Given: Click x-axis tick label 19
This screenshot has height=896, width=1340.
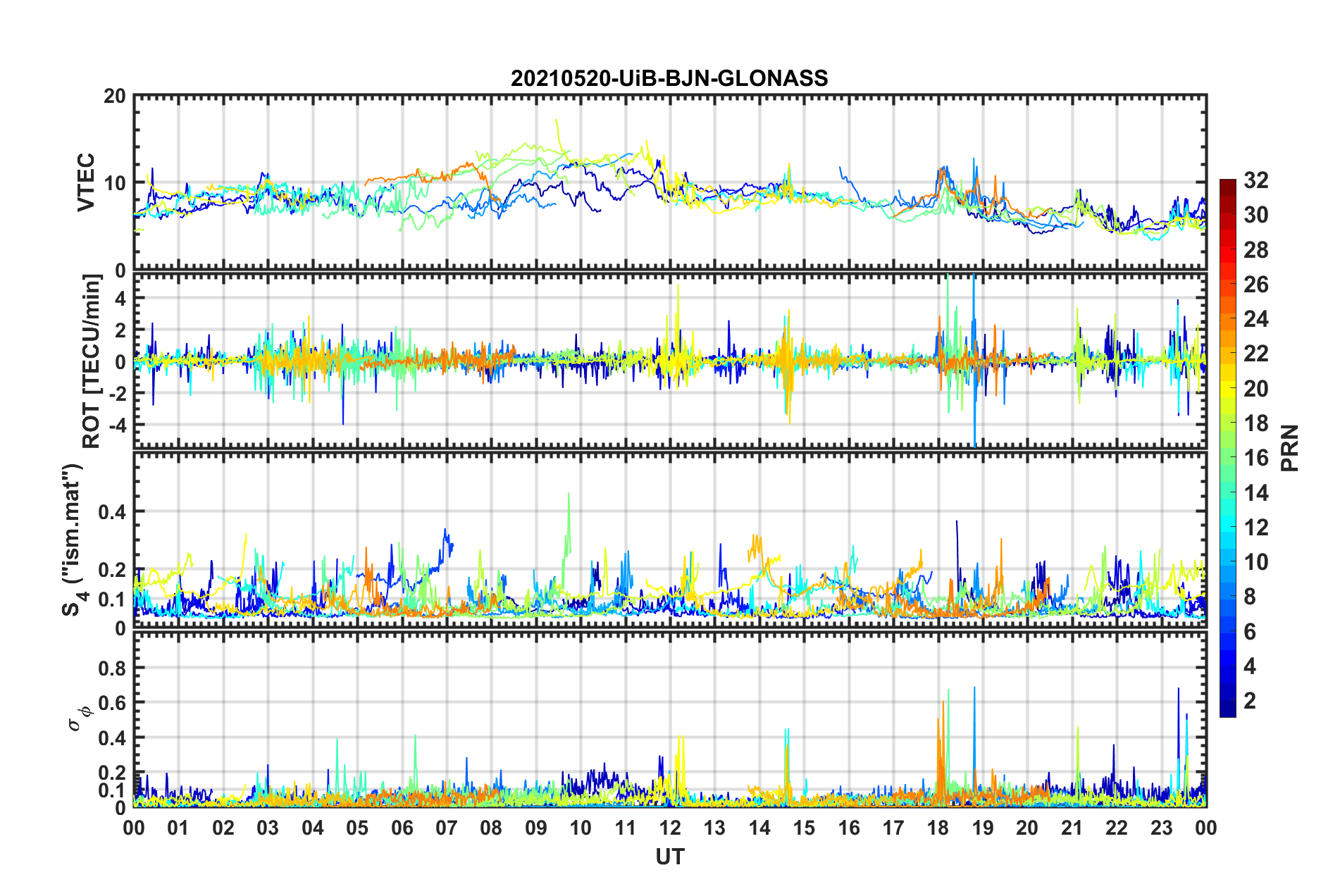Looking at the screenshot, I should pyautogui.click(x=983, y=828).
